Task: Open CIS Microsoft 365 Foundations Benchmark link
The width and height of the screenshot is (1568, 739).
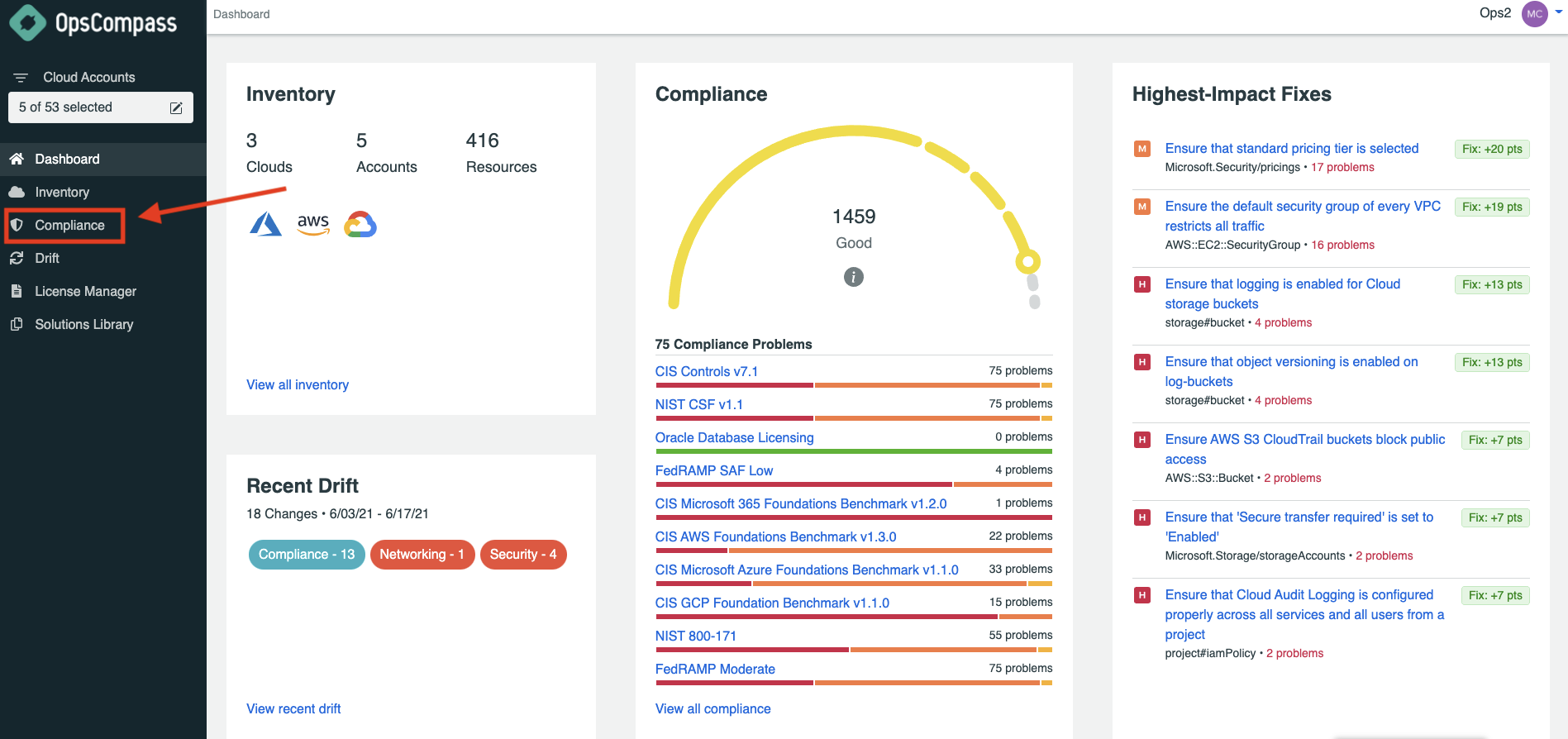Action: (801, 504)
